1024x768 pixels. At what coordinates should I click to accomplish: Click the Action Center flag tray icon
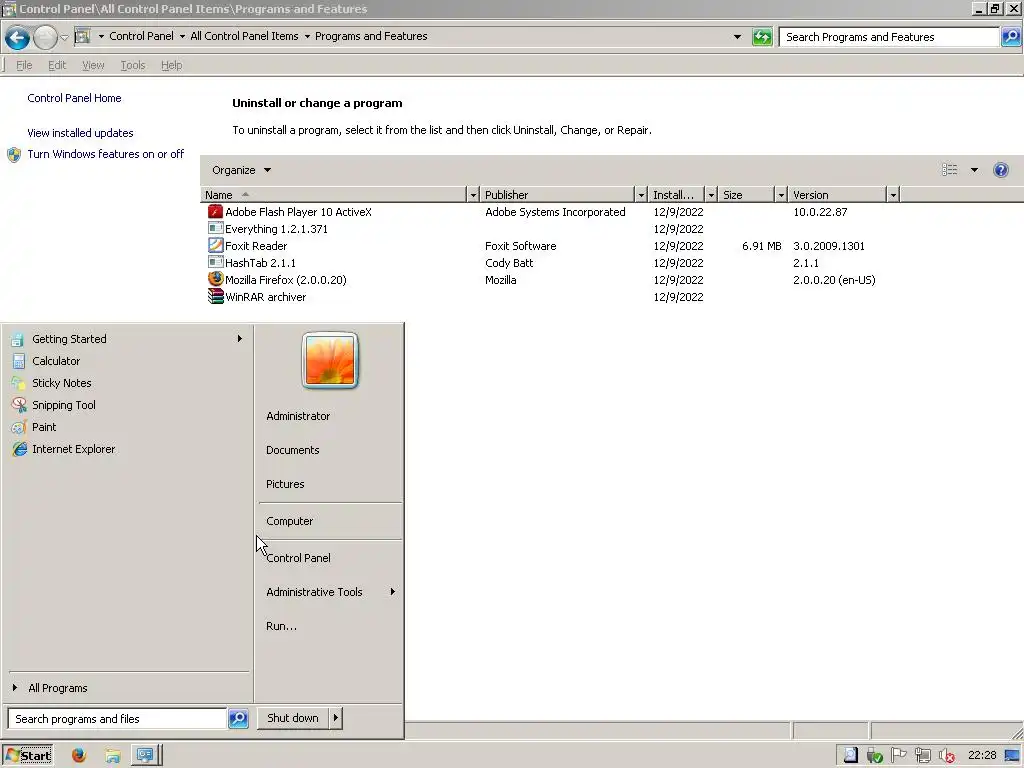[x=899, y=756]
